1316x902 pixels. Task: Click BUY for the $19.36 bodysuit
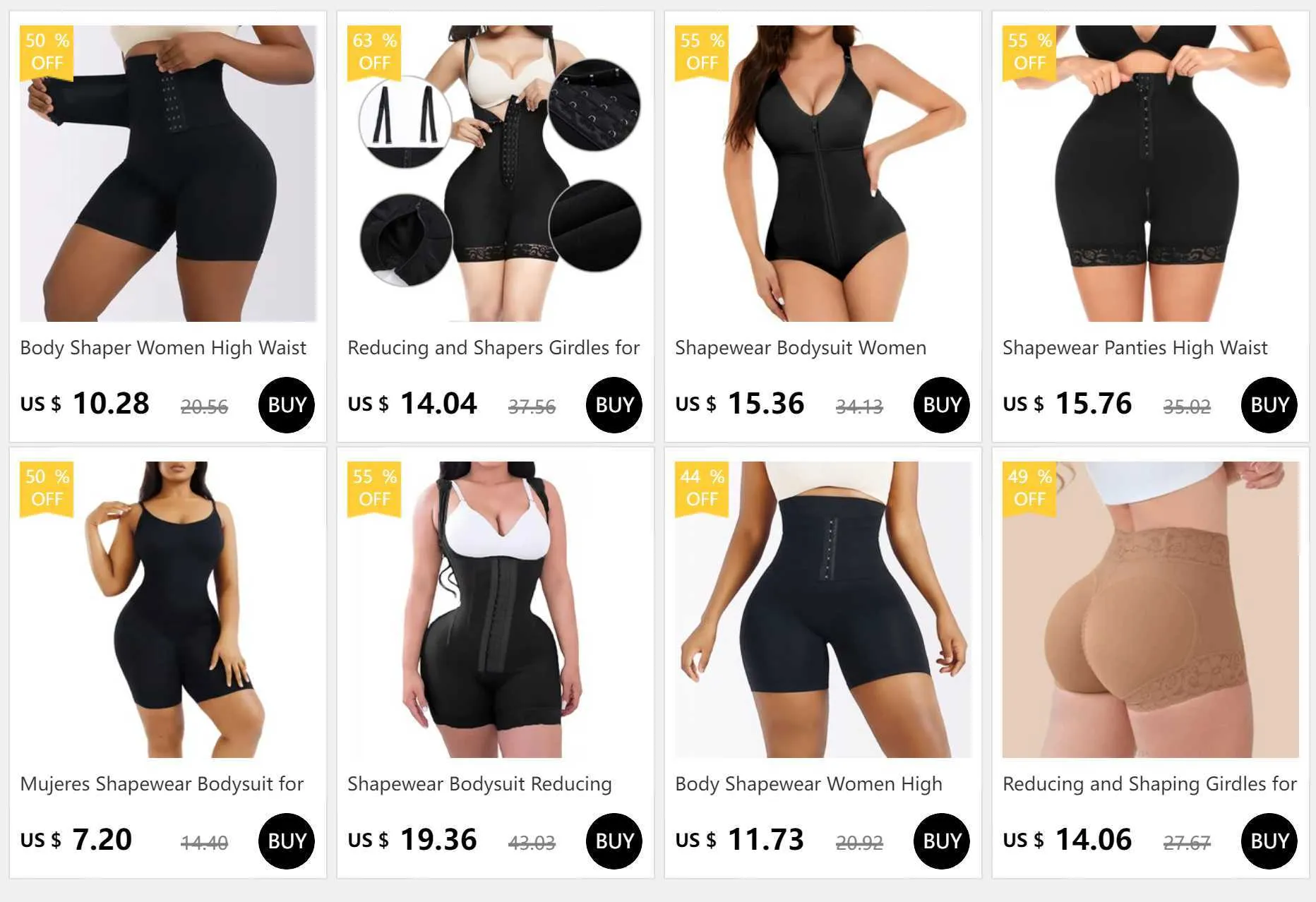click(614, 841)
